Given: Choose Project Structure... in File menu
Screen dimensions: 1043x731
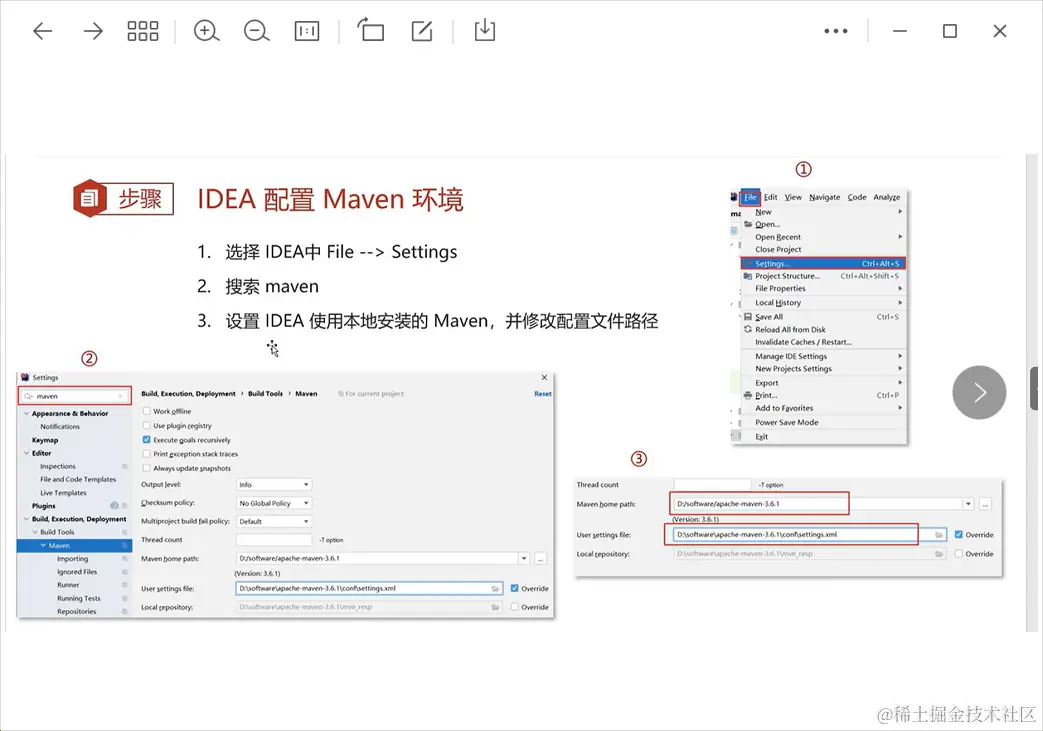Looking at the screenshot, I should pyautogui.click(x=823, y=276).
